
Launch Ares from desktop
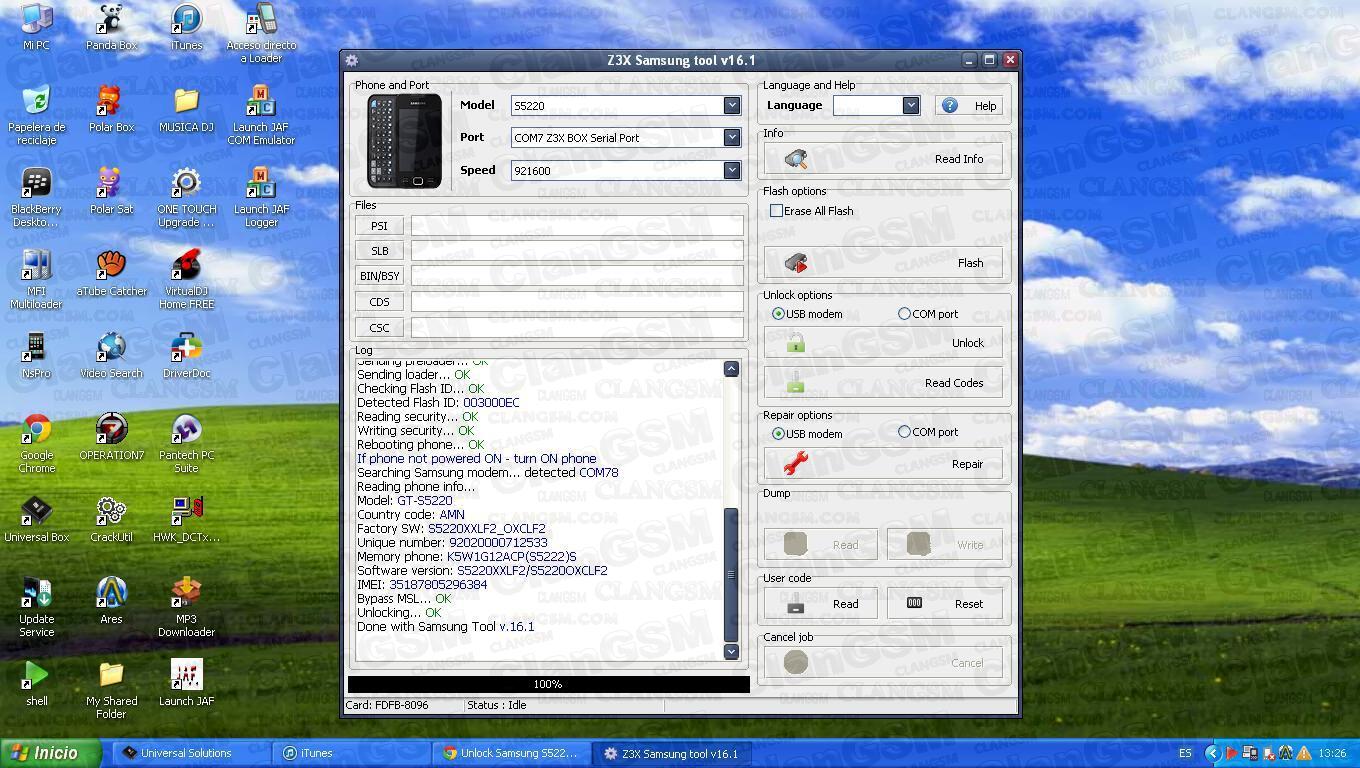pos(111,601)
